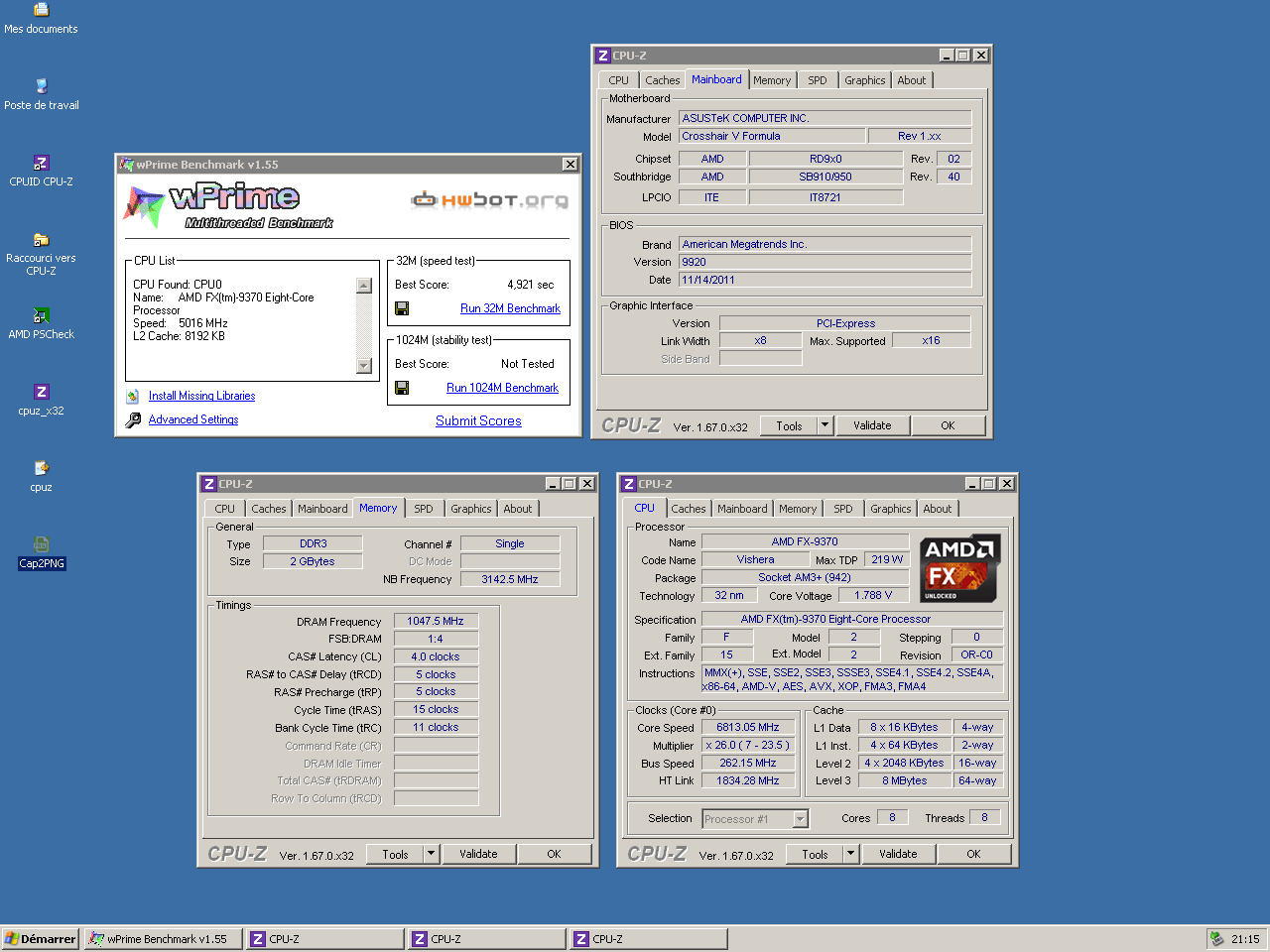Screen dimensions: 1270x952
Task: Click the DRAM Frequency 1047.5 MHz field
Action: [x=436, y=621]
